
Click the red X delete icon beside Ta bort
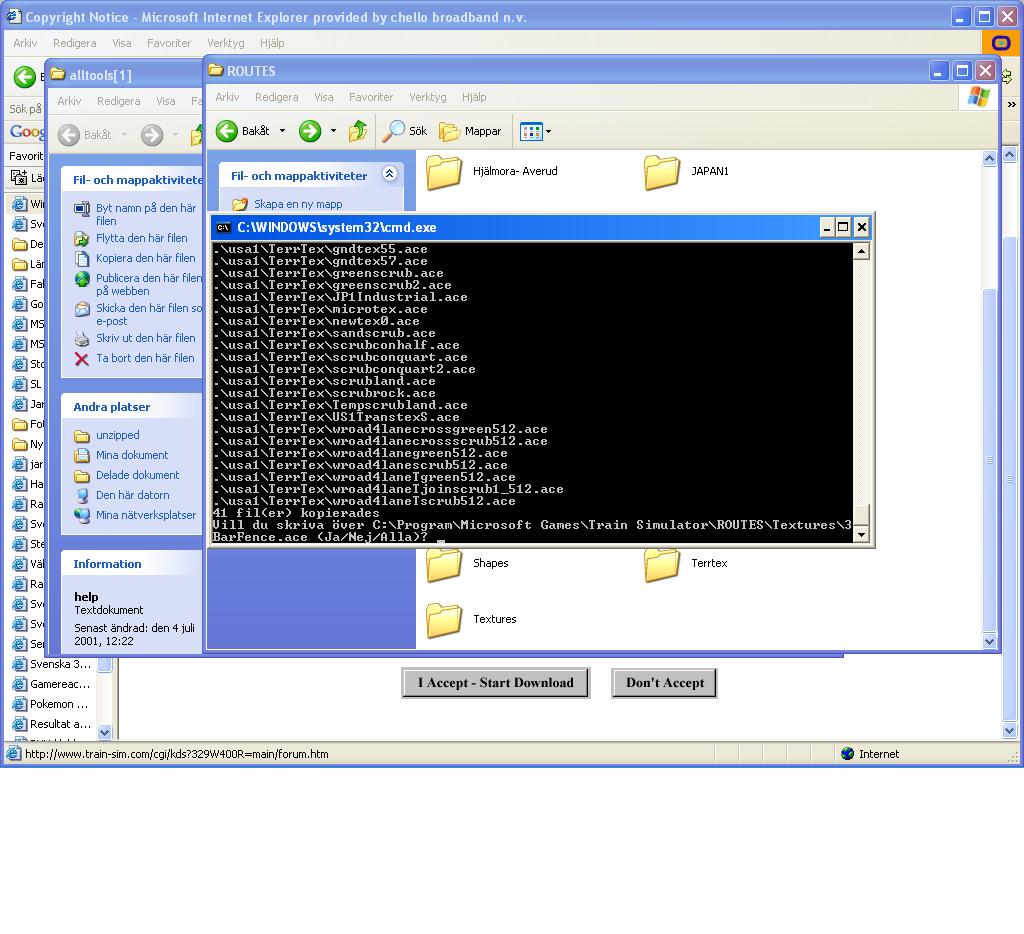click(82, 359)
